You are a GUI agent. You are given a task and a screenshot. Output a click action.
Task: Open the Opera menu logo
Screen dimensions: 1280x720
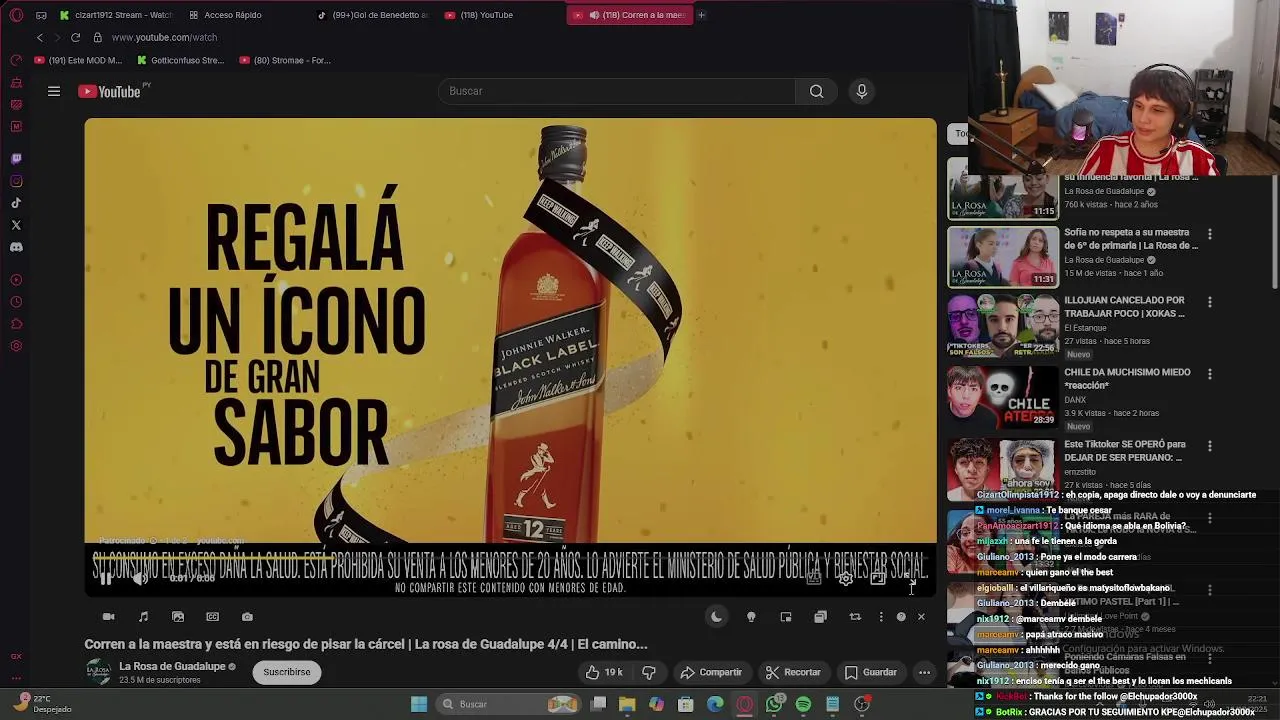click(x=16, y=15)
